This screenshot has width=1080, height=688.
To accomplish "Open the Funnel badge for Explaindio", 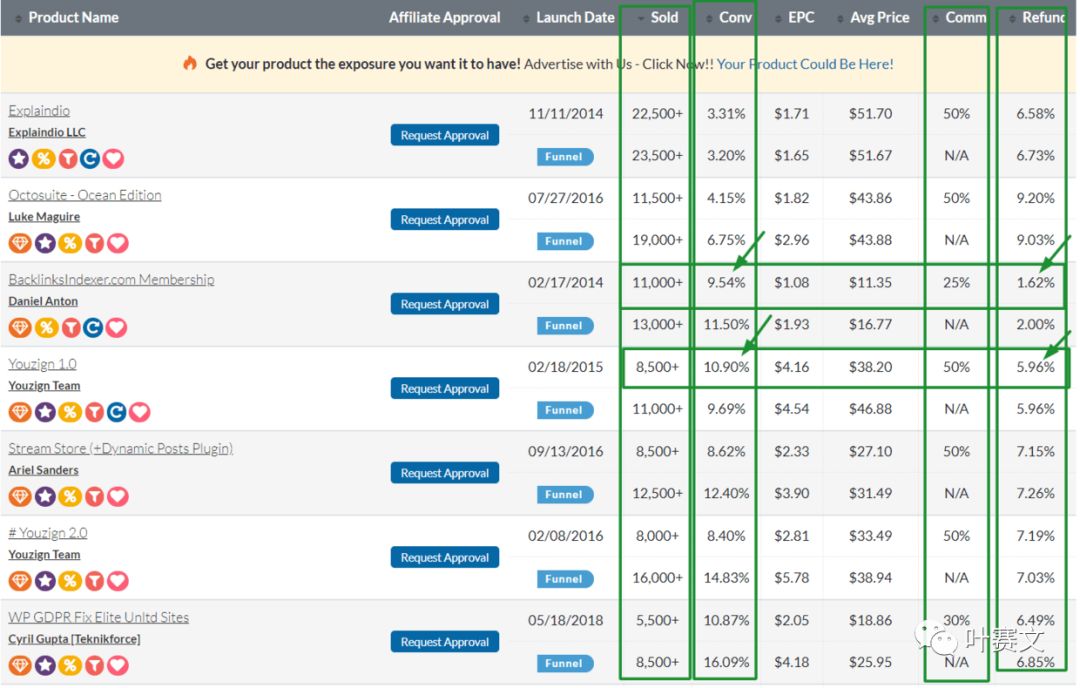I will (565, 157).
